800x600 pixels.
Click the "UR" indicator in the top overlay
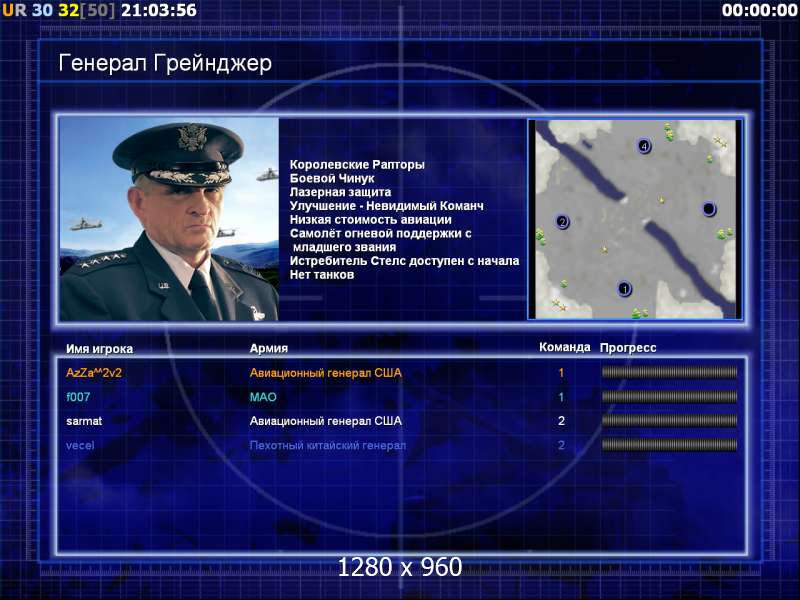tap(14, 10)
